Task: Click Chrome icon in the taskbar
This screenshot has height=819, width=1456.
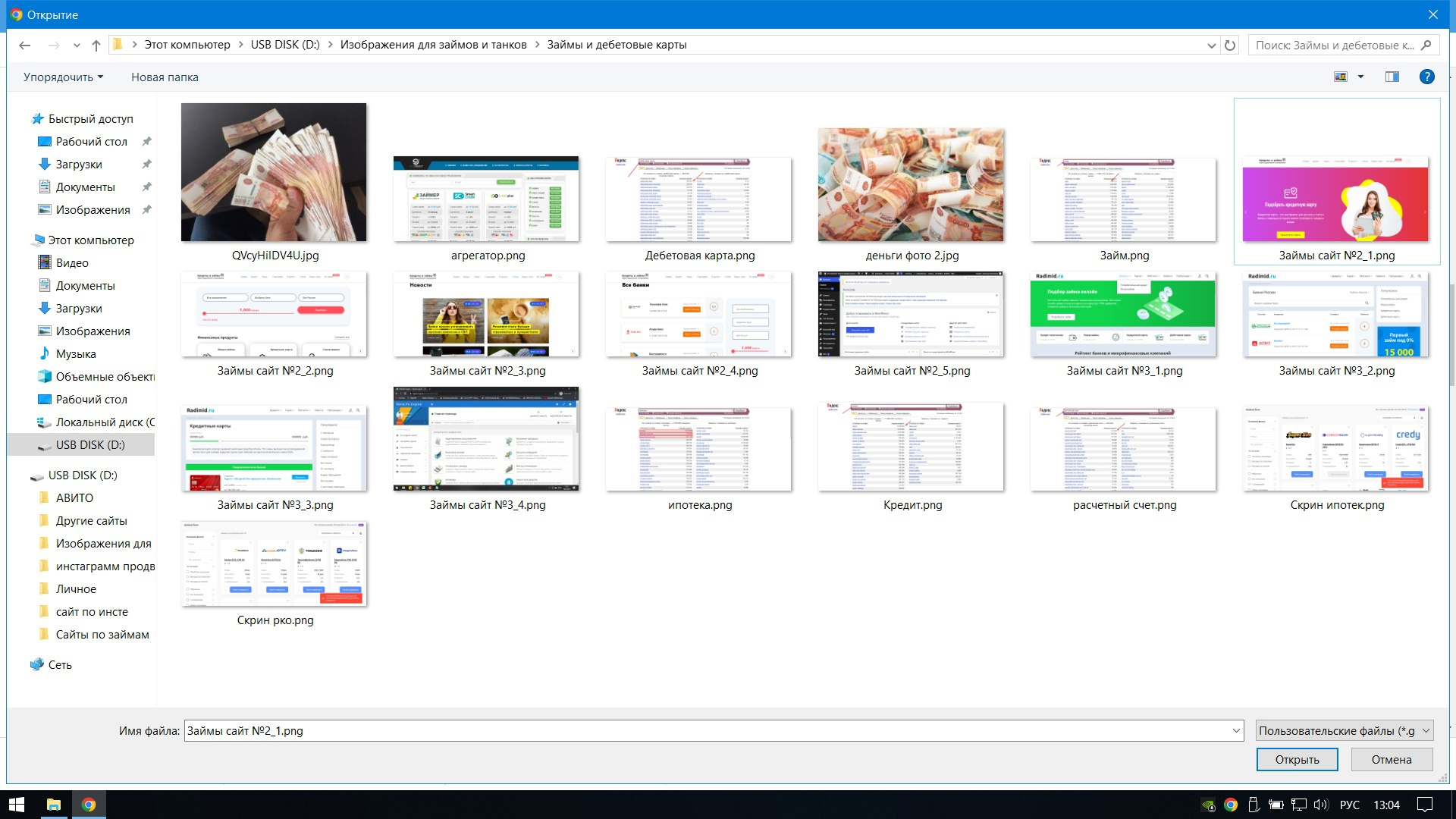Action: [89, 805]
